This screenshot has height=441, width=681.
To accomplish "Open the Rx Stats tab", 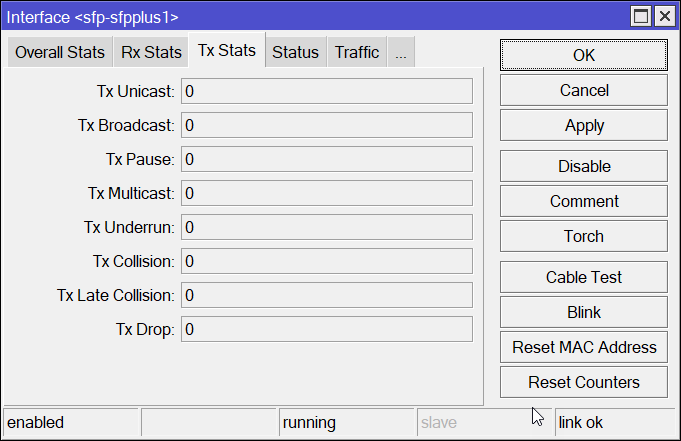I will (x=151, y=53).
